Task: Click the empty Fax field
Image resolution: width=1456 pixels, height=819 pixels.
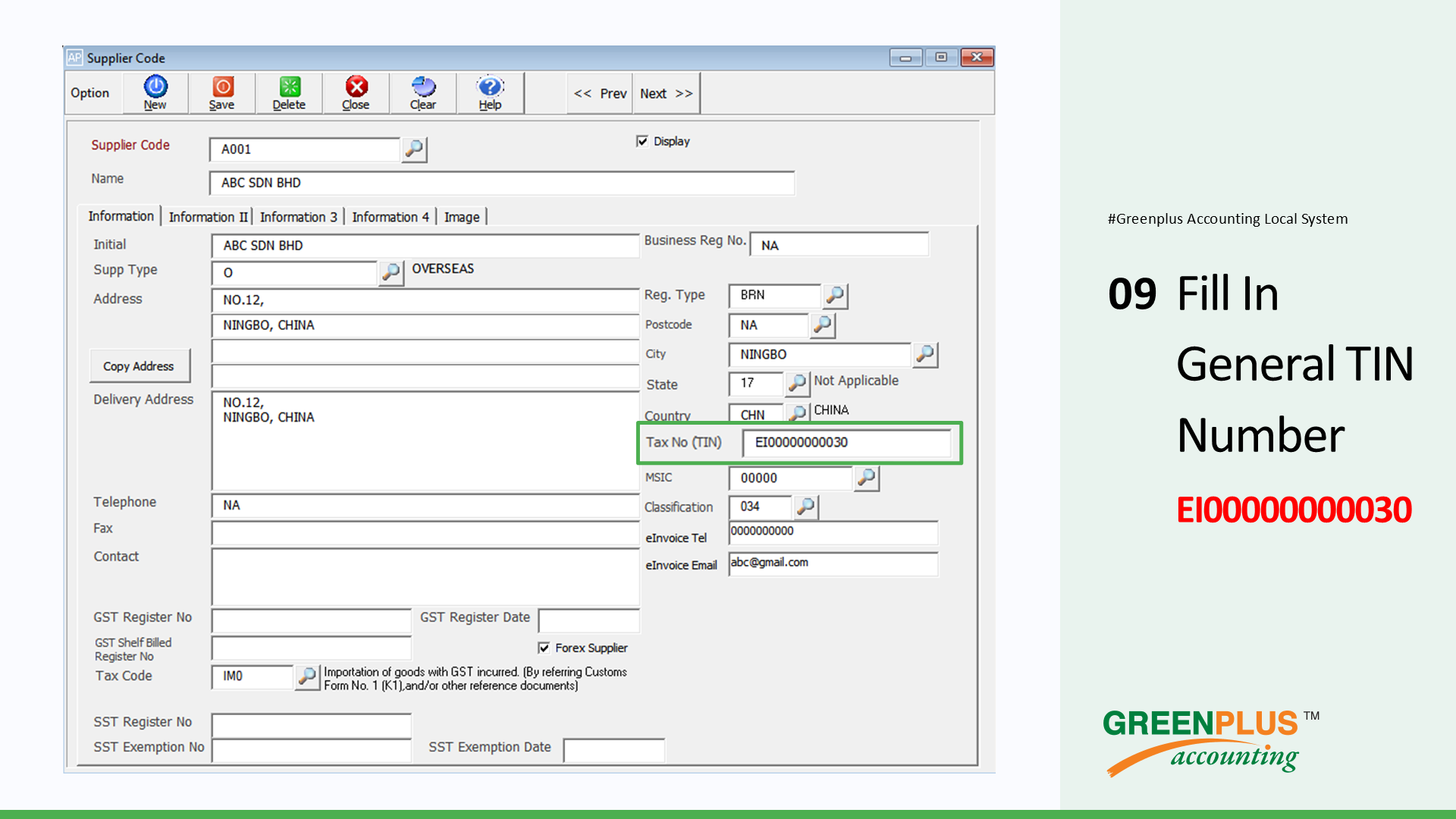Action: tap(425, 533)
